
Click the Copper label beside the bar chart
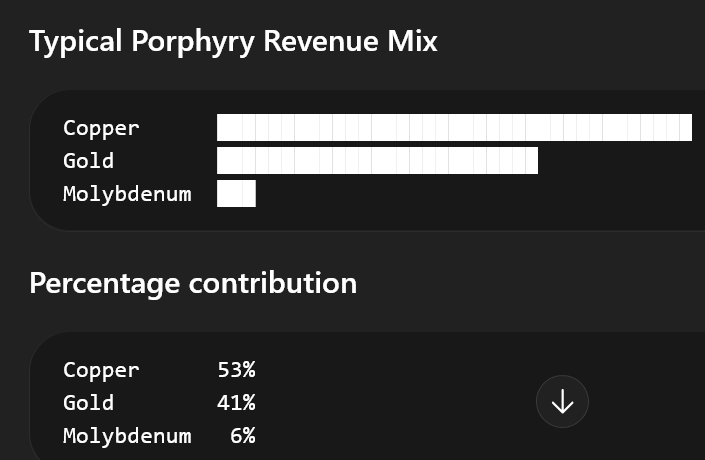tap(101, 128)
